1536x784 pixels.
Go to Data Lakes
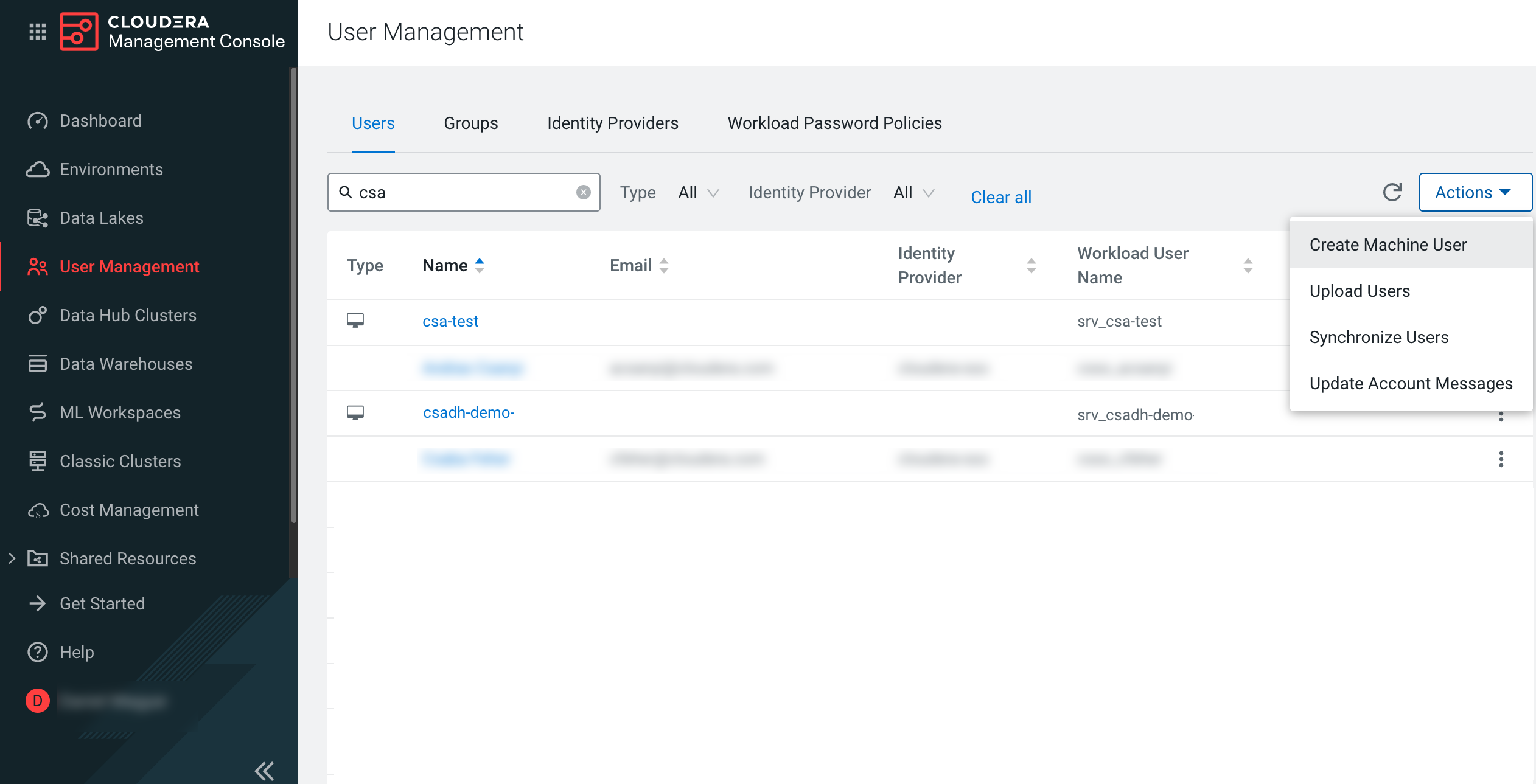click(101, 218)
